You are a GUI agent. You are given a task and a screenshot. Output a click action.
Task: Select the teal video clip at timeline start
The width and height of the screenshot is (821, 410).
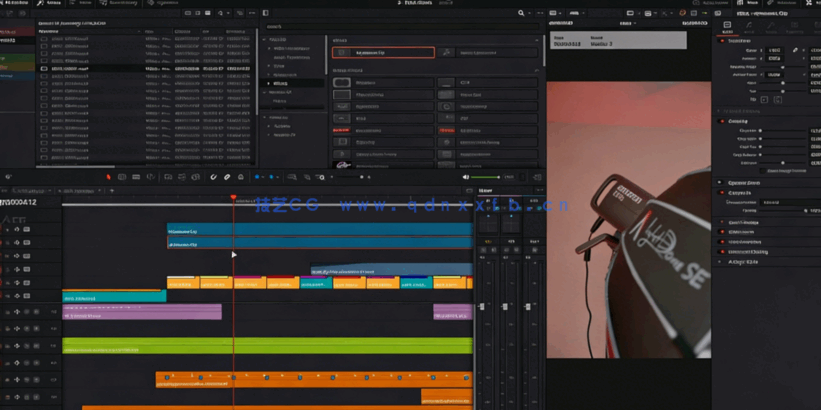tap(114, 296)
